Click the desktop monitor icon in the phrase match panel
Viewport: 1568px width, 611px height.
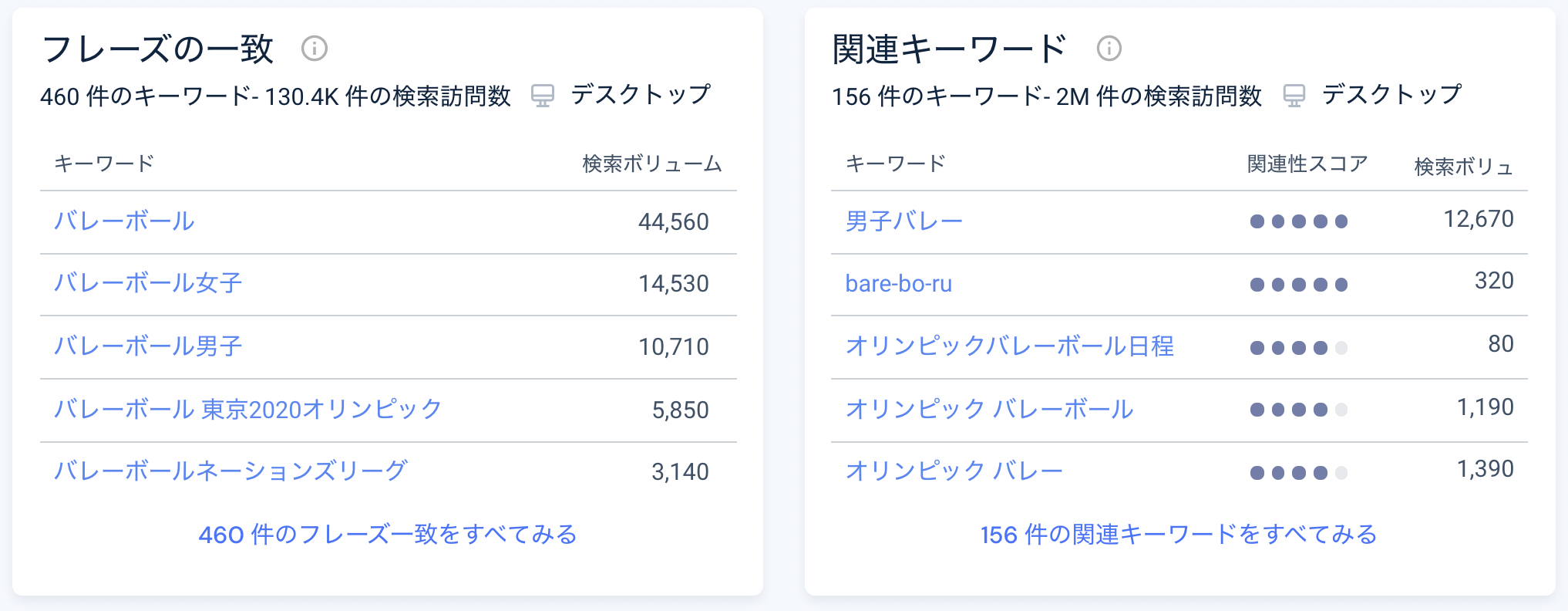[x=544, y=95]
